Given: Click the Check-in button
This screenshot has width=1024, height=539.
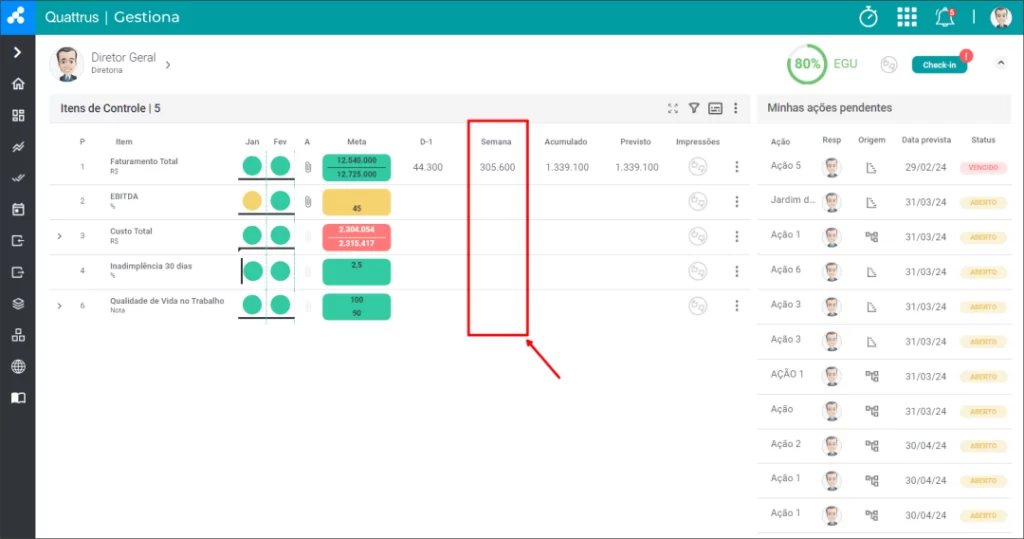Looking at the screenshot, I should (939, 65).
